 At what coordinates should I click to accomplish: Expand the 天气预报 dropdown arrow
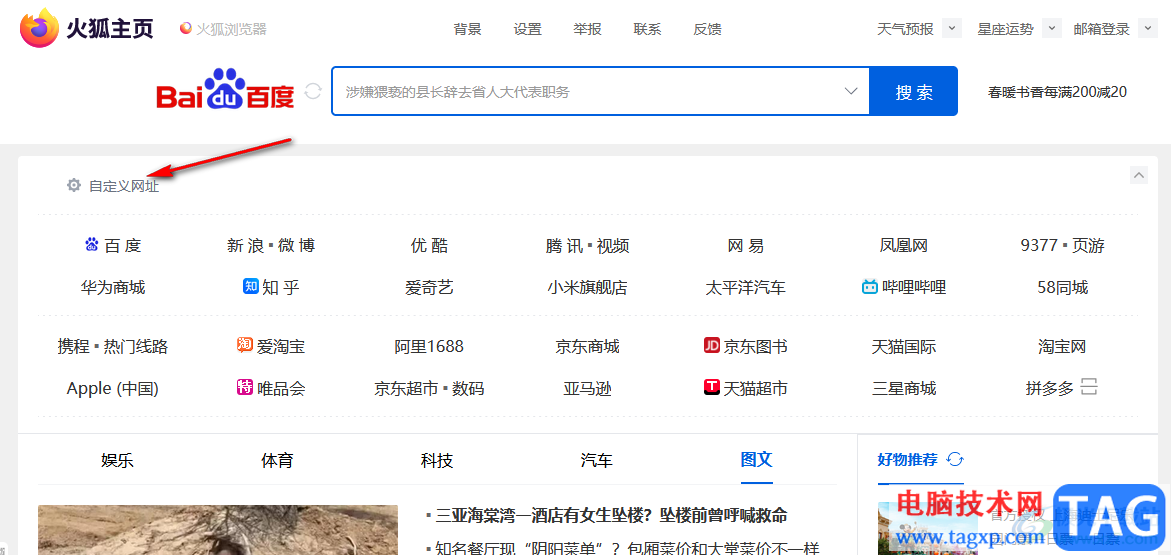click(x=951, y=28)
